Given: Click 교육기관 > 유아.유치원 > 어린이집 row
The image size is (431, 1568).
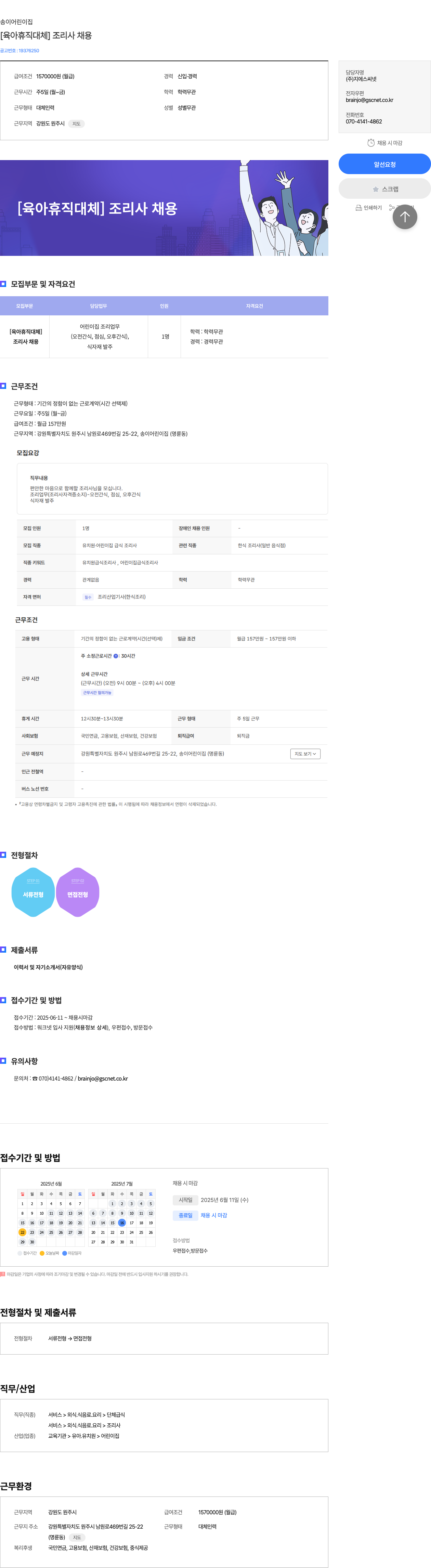Looking at the screenshot, I should tap(84, 1435).
